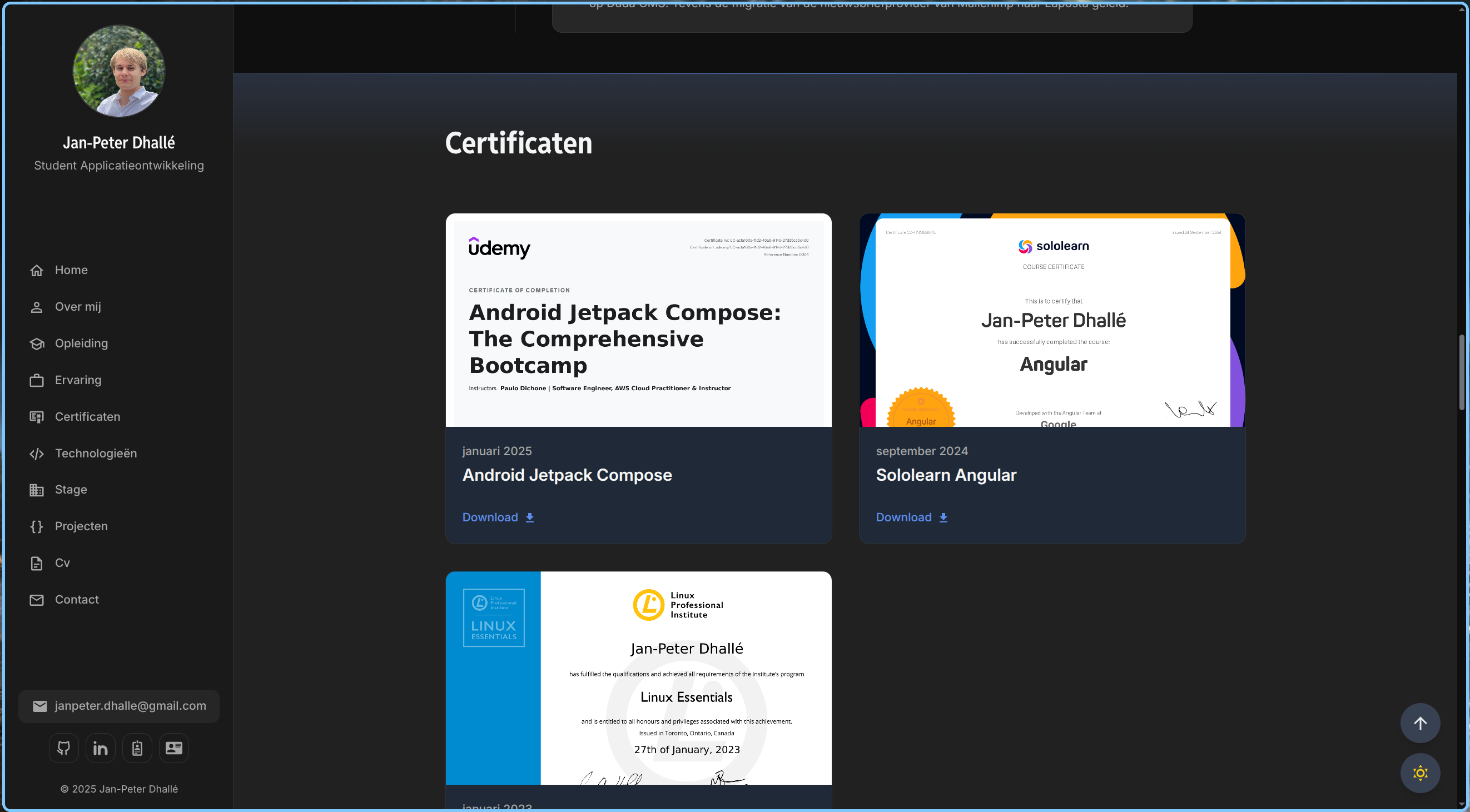Viewport: 1470px width, 812px height.
Task: Click the Over mij person icon
Action: point(37,307)
